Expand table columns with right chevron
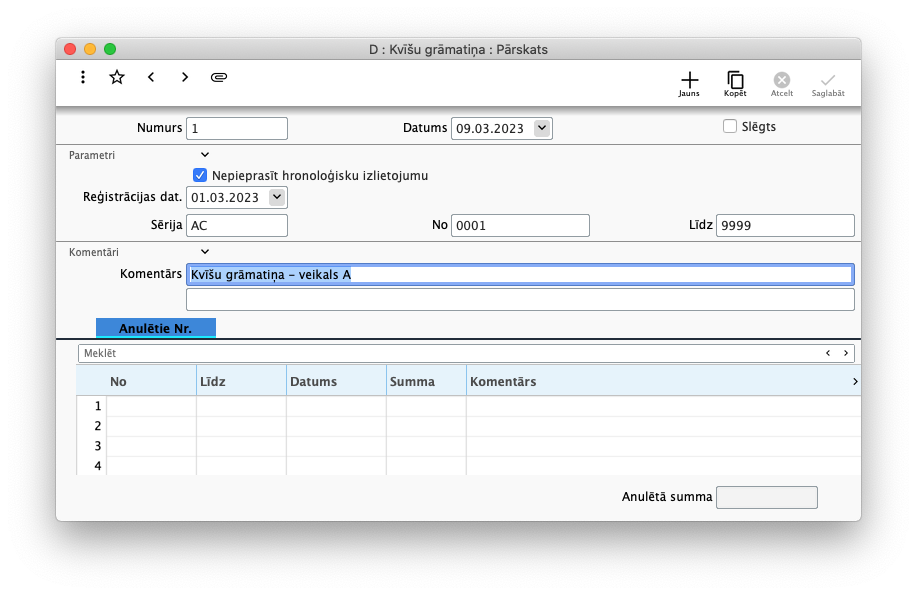The height and width of the screenshot is (595, 917). click(855, 381)
